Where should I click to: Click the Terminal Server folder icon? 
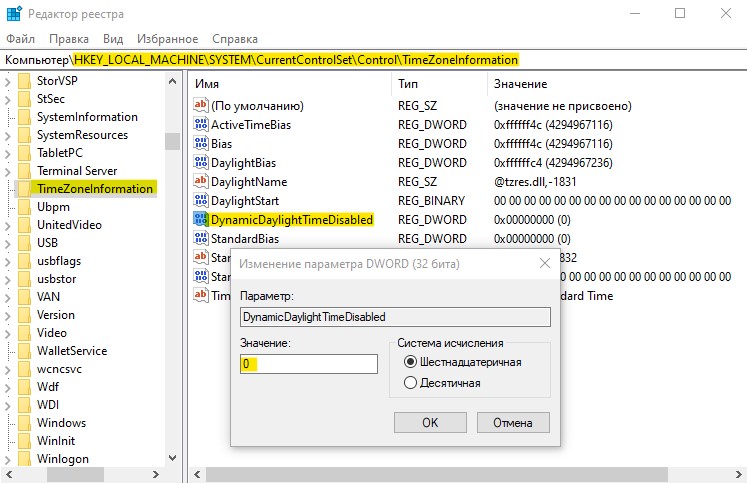(24, 171)
